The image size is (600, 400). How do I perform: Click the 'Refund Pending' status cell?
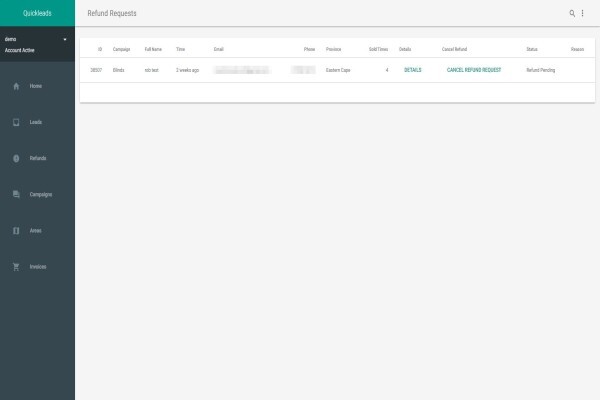pyautogui.click(x=540, y=70)
